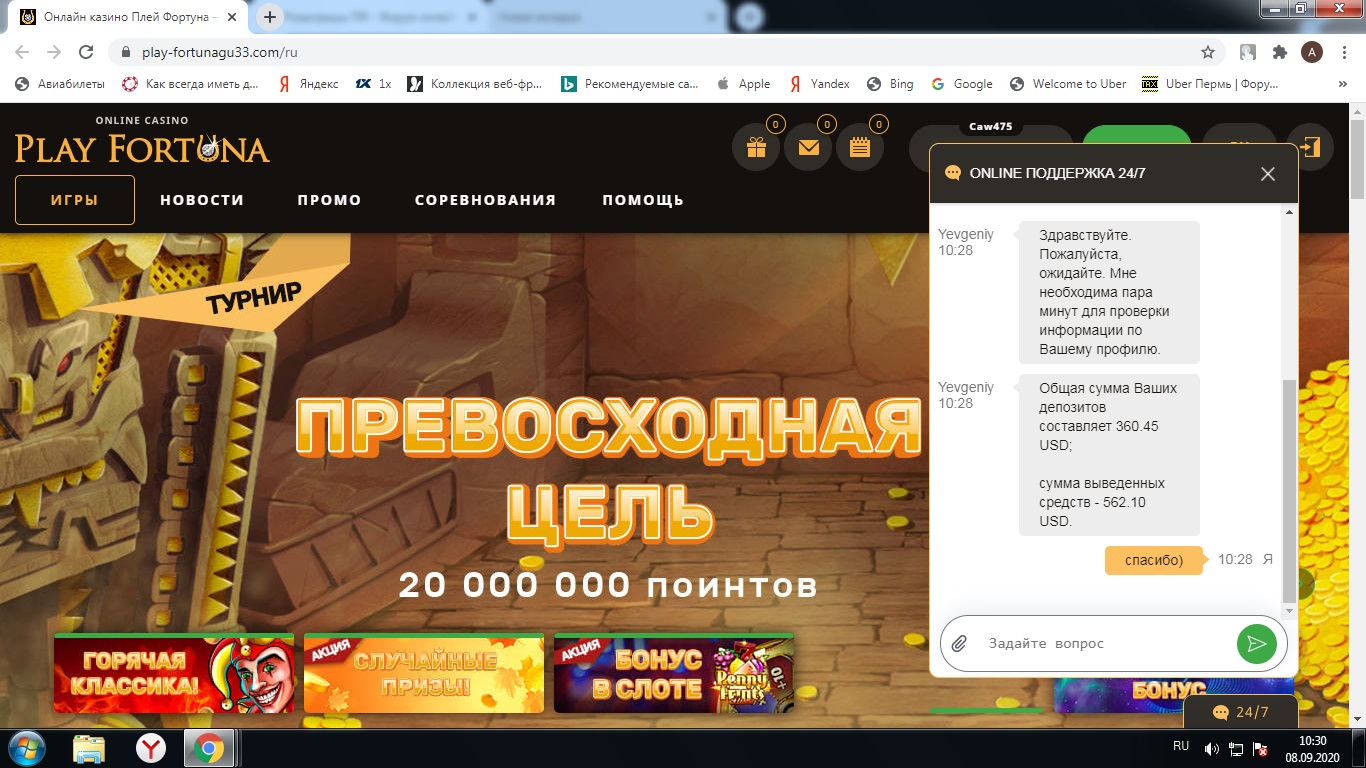Open the Случайные Призы promo banner
1366x768 pixels.
tap(424, 673)
